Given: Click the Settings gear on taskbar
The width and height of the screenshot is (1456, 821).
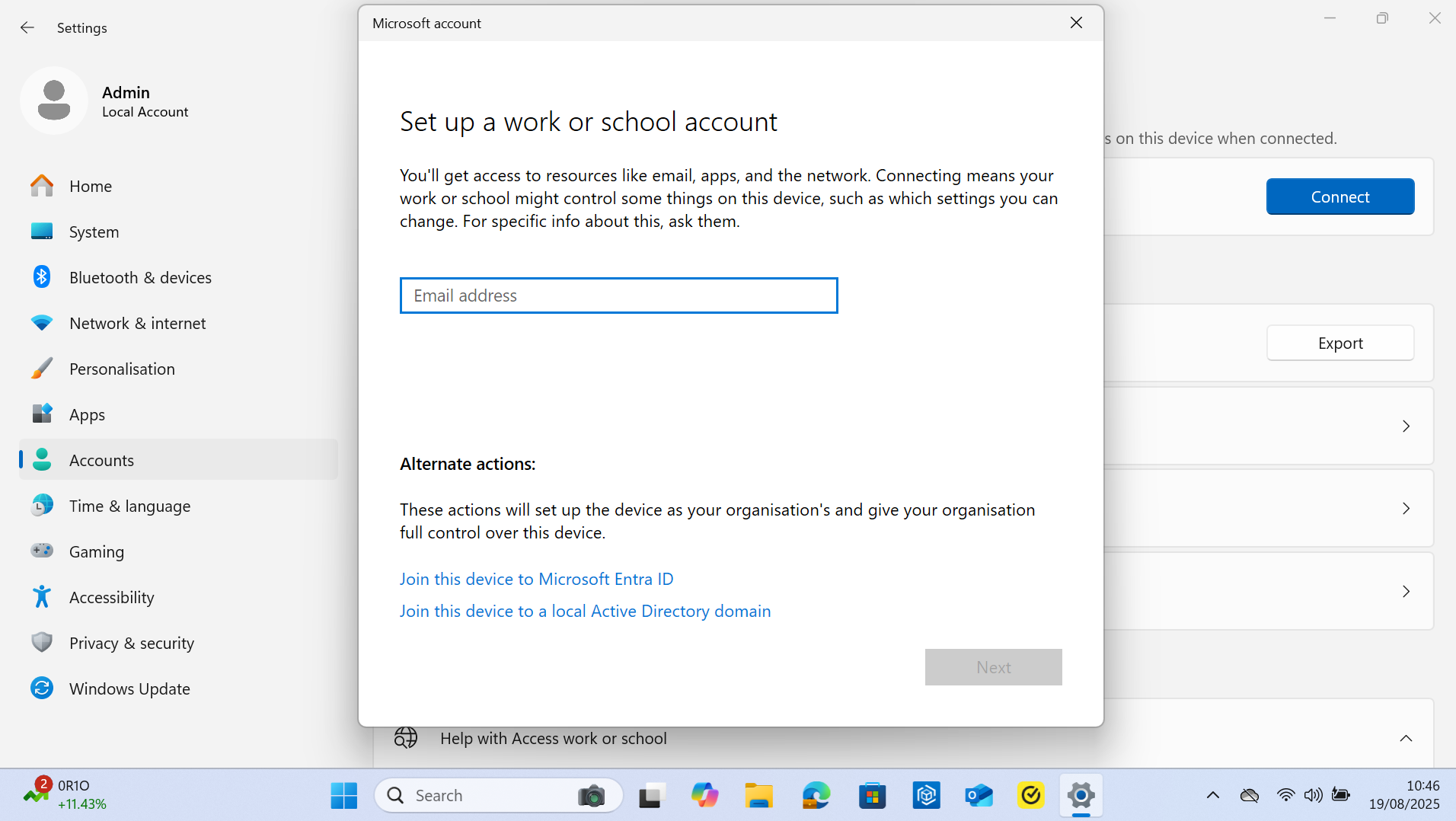Looking at the screenshot, I should coord(1081,796).
